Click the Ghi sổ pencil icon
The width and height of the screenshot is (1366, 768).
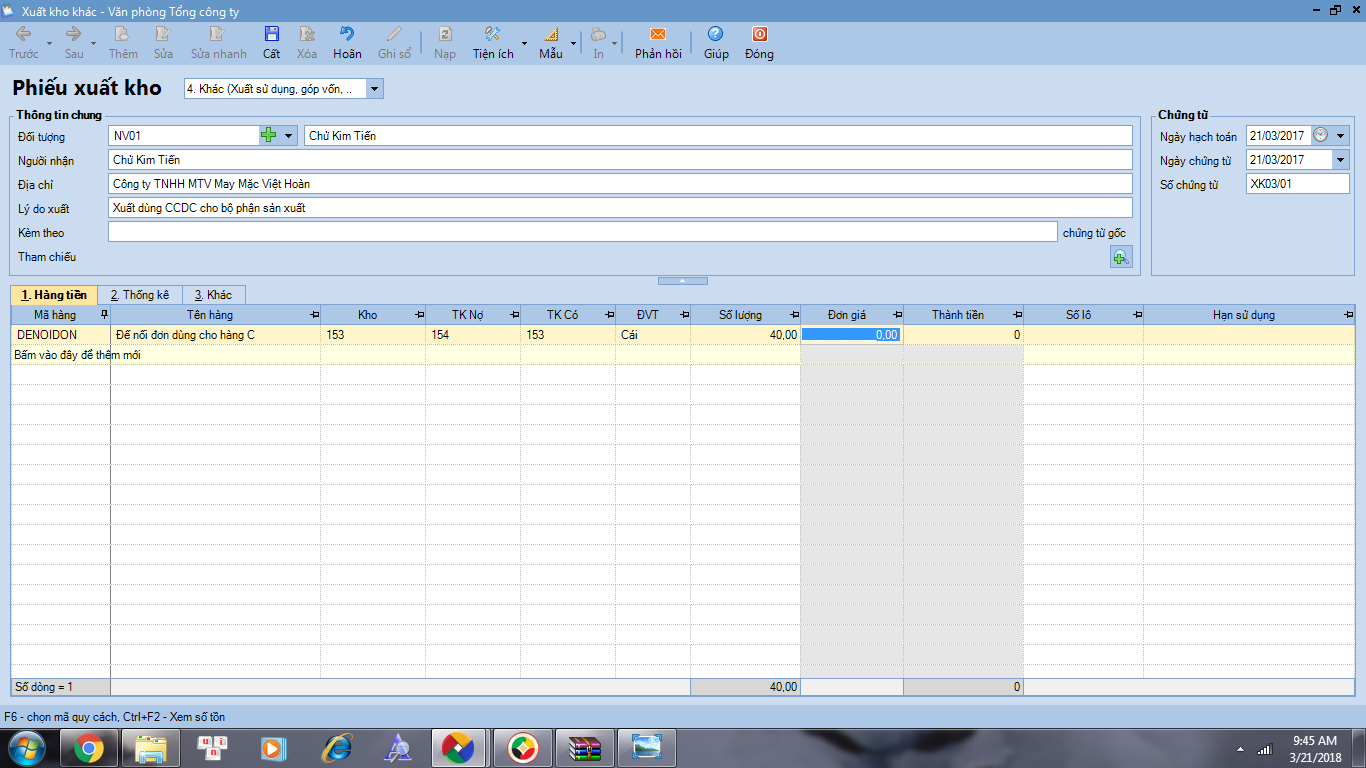coord(394,34)
